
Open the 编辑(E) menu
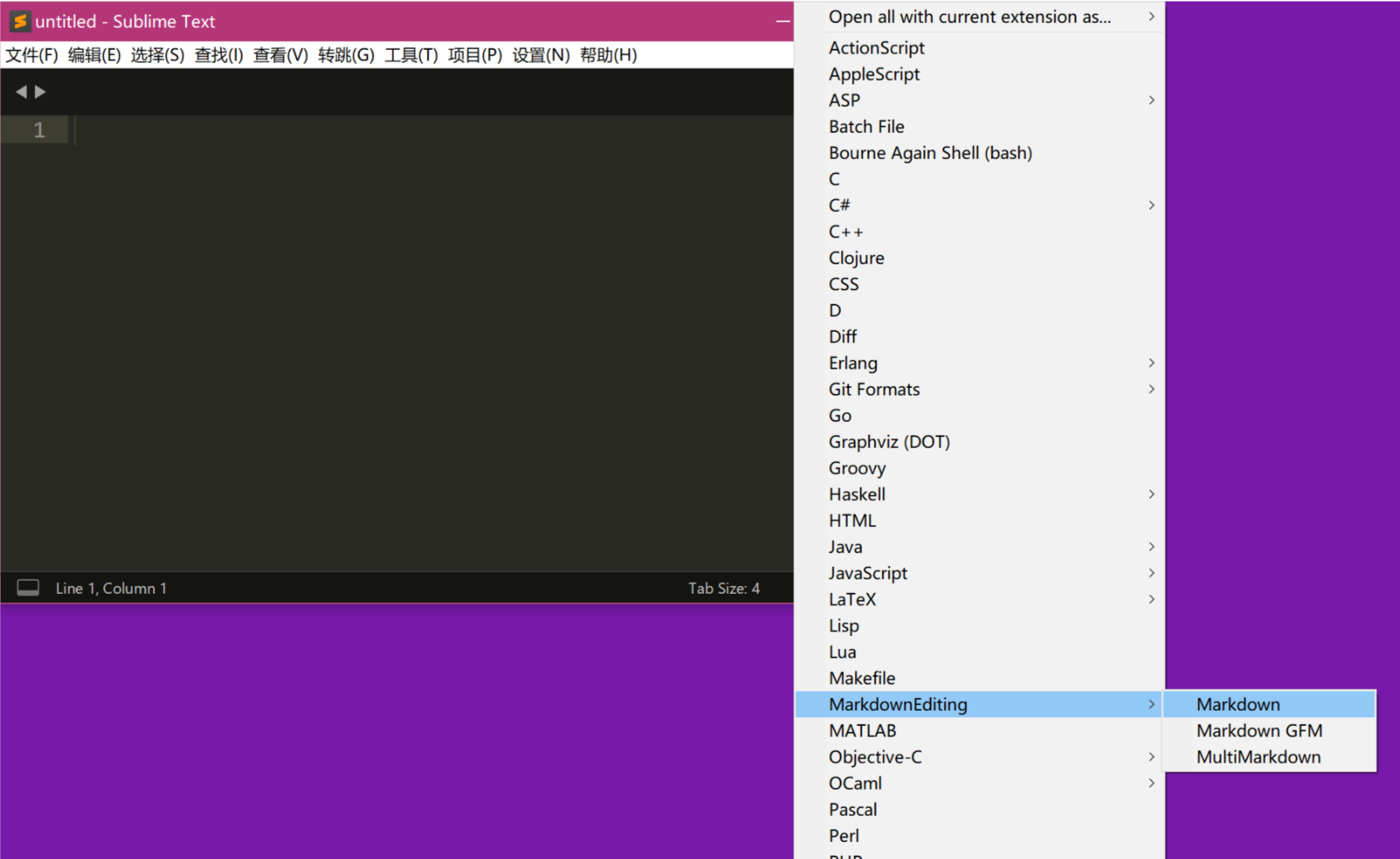click(x=94, y=55)
